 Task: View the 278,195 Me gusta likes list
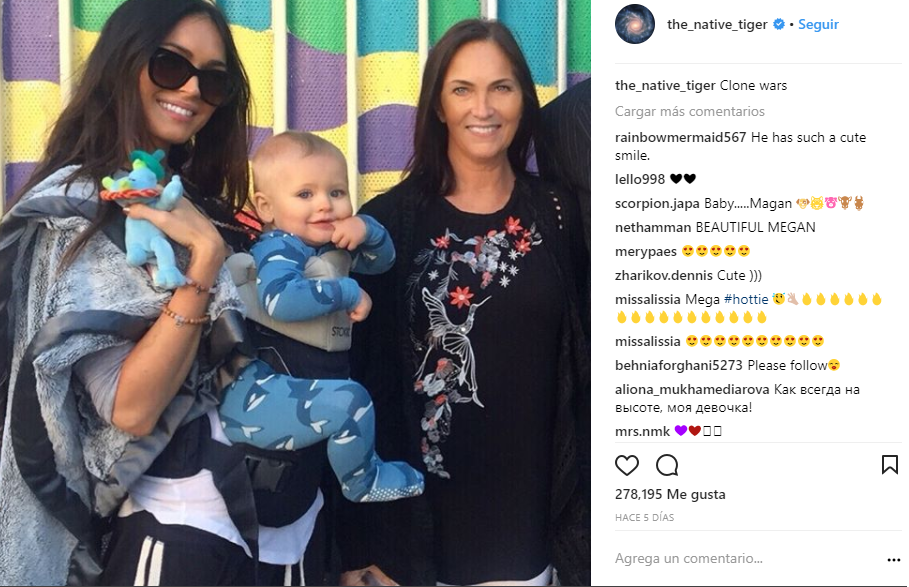[x=670, y=494]
